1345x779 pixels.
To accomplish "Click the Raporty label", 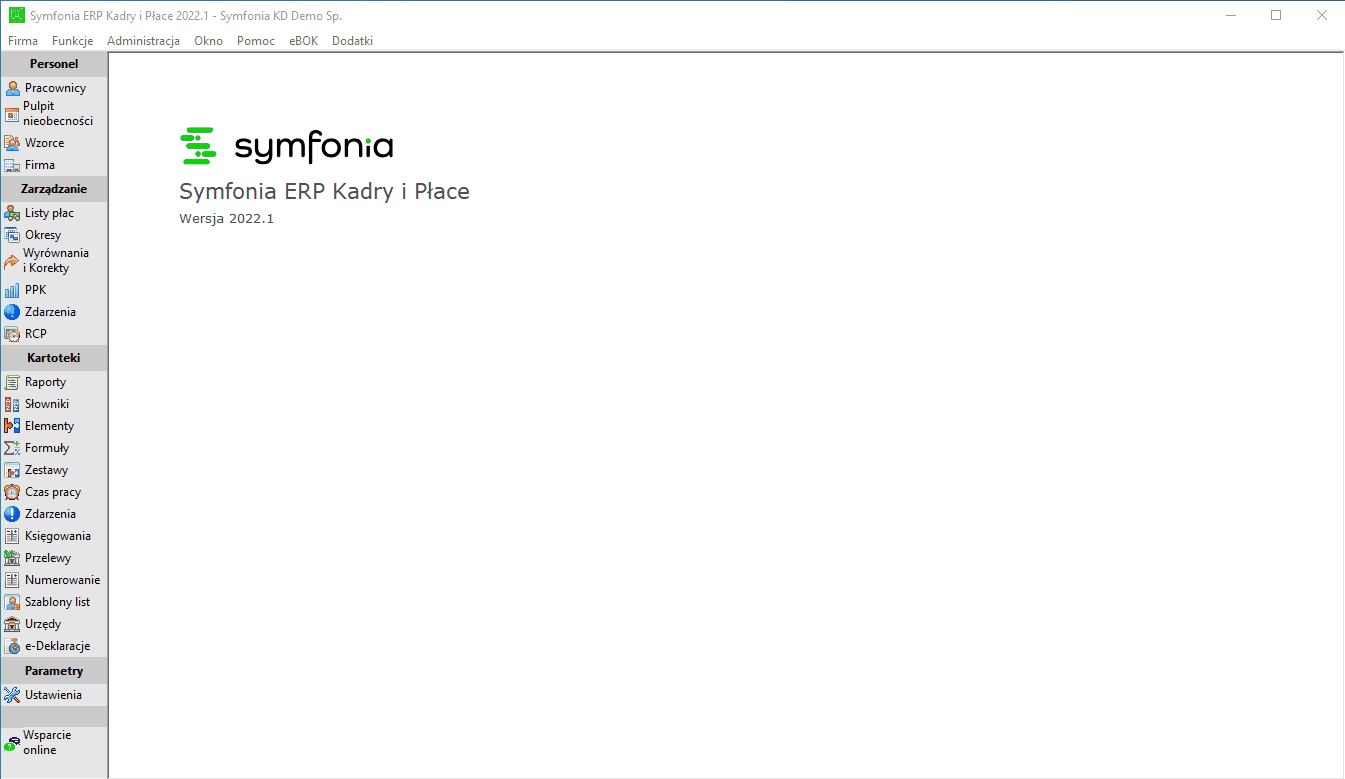I will pyautogui.click(x=45, y=382).
